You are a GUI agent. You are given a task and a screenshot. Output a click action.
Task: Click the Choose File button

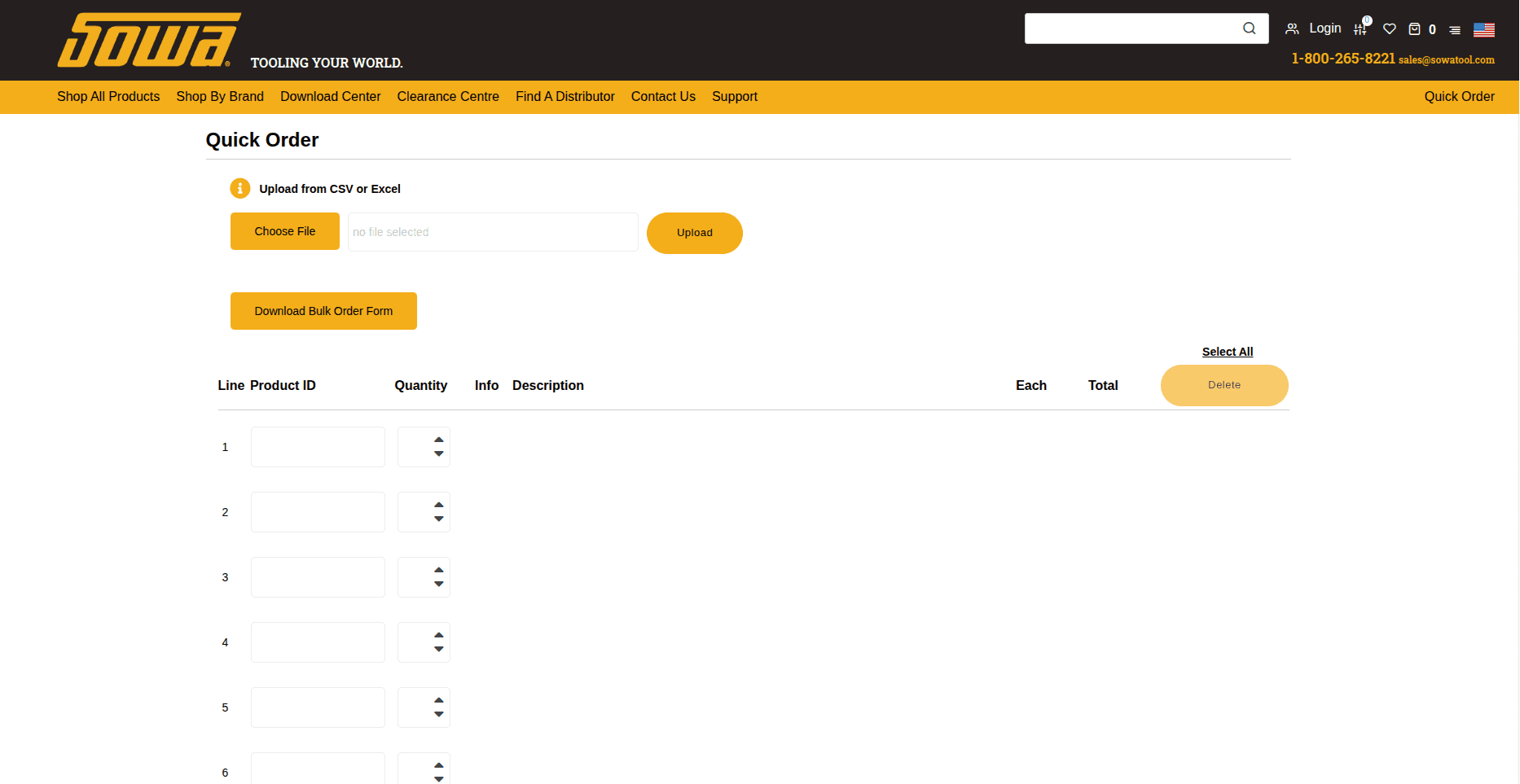[285, 231]
